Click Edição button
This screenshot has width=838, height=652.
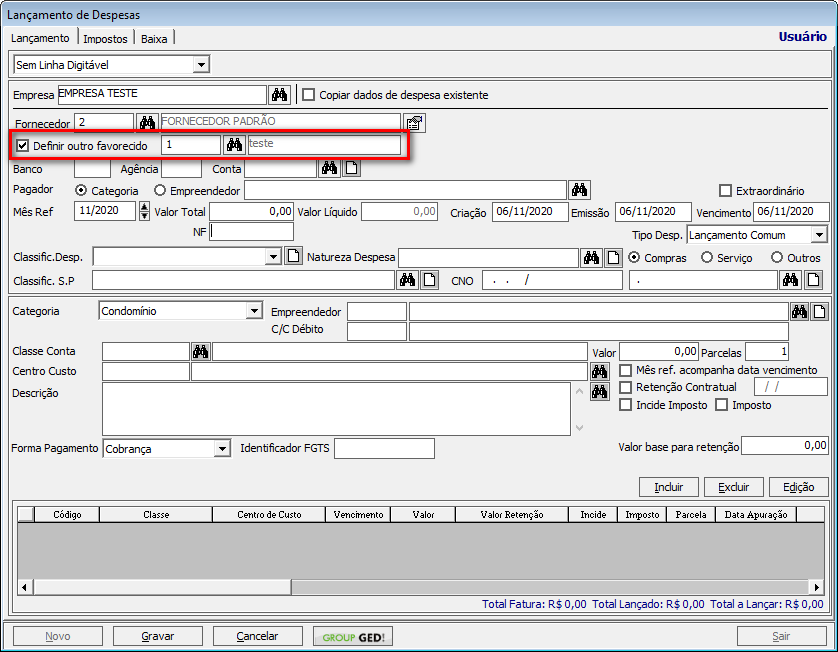(x=798, y=487)
